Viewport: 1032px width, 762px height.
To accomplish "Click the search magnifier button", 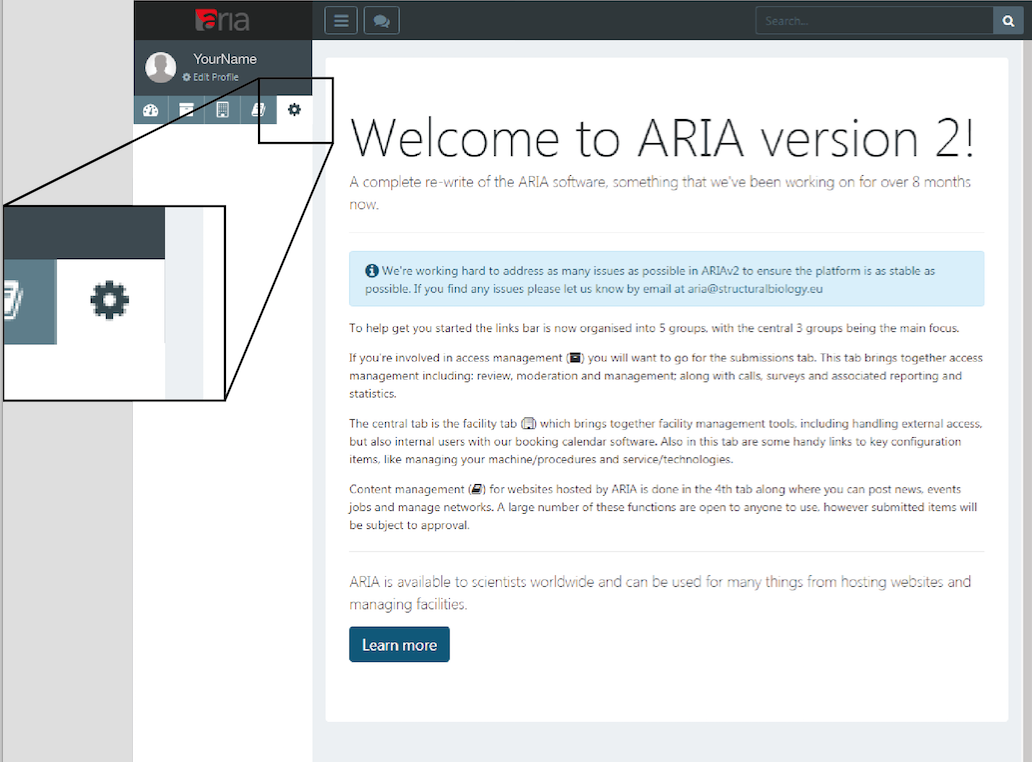I will (x=1008, y=20).
